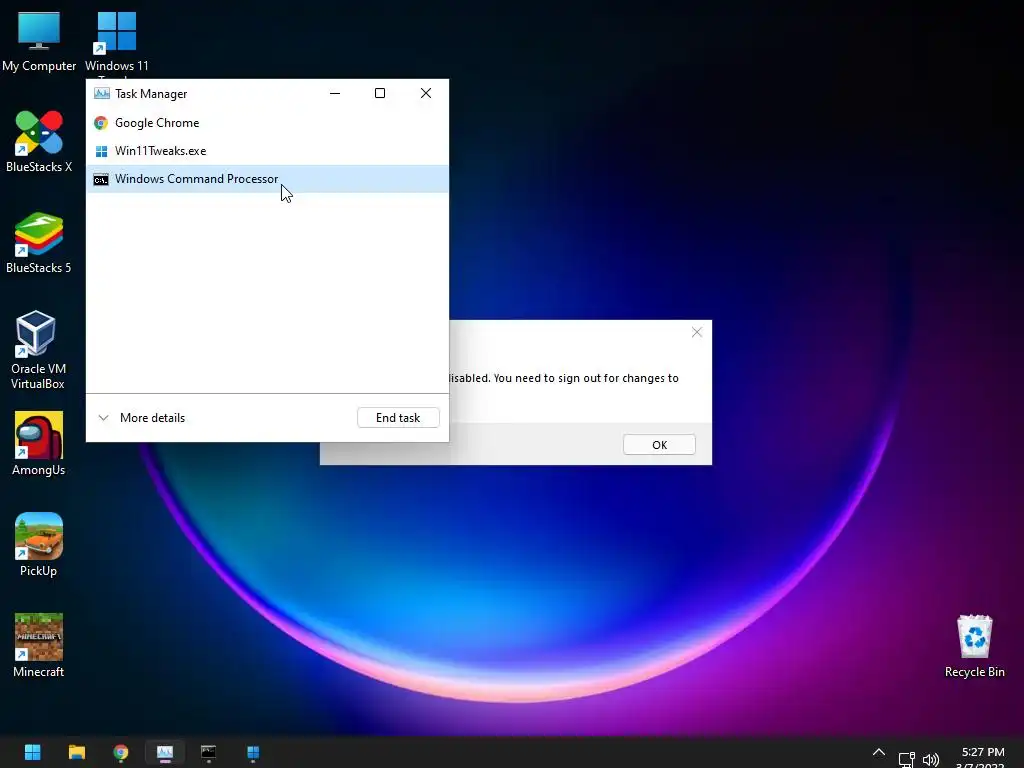The width and height of the screenshot is (1024, 768).
Task: Open the Start menu button
Action: coord(33,752)
